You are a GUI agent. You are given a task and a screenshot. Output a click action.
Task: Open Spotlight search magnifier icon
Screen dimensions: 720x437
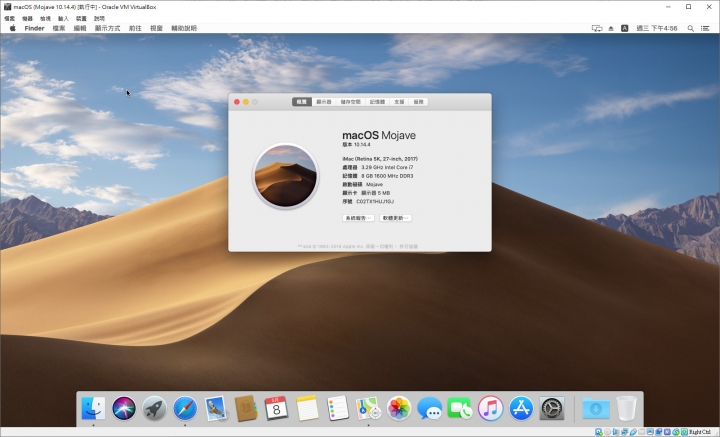(690, 28)
